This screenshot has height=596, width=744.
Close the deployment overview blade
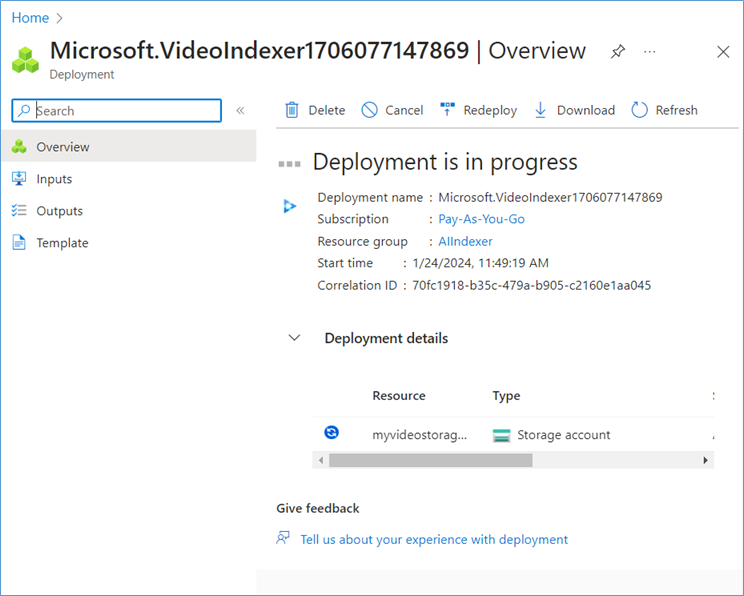click(723, 52)
